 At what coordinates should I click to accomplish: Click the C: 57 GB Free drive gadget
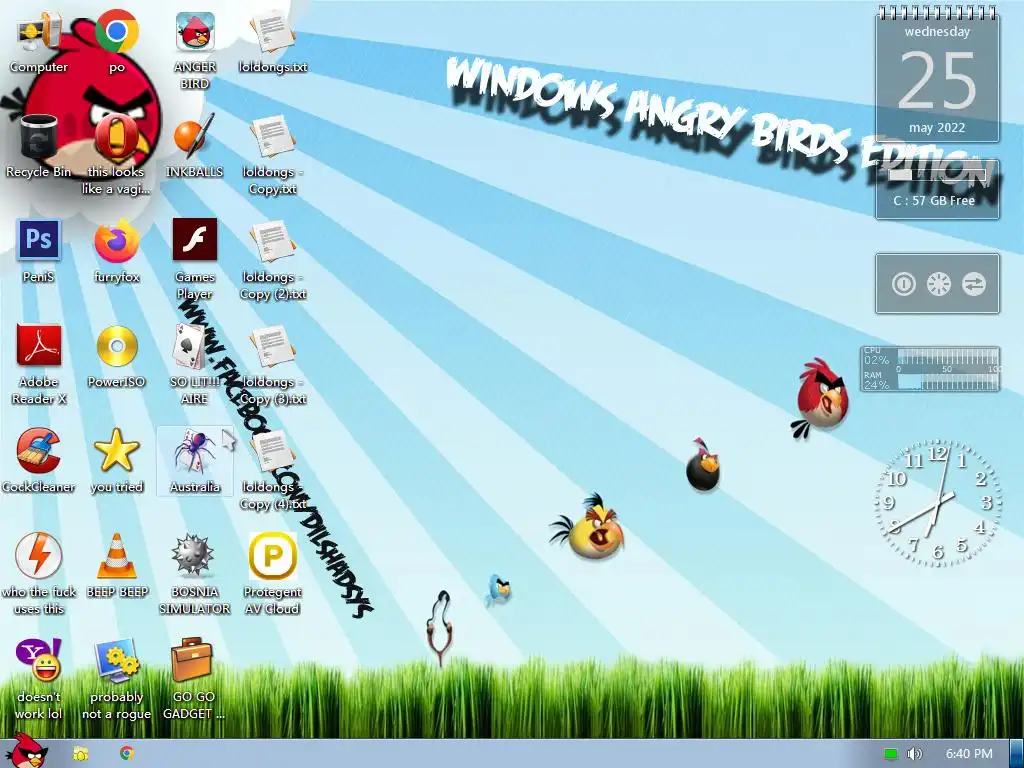[937, 189]
